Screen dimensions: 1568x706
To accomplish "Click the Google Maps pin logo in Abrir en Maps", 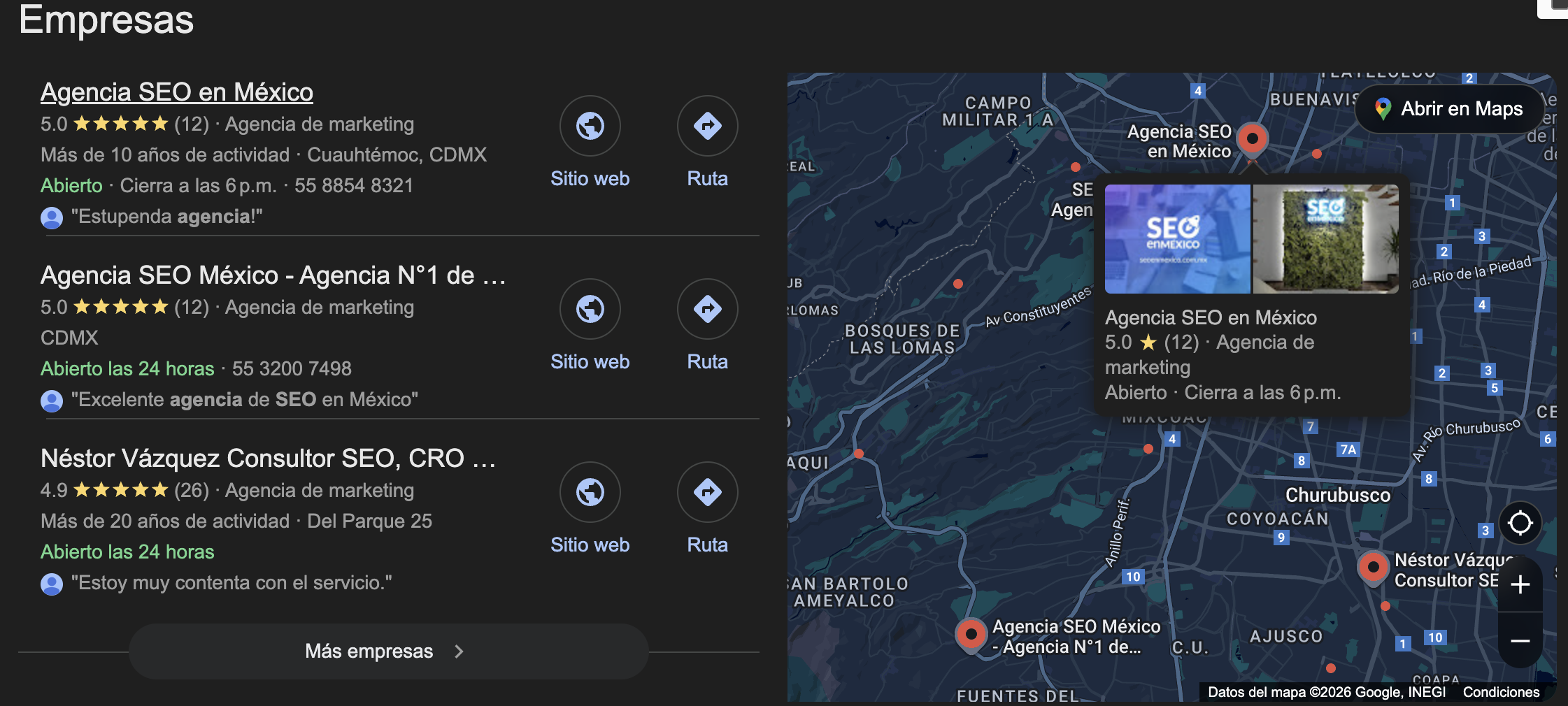I will pos(1383,109).
